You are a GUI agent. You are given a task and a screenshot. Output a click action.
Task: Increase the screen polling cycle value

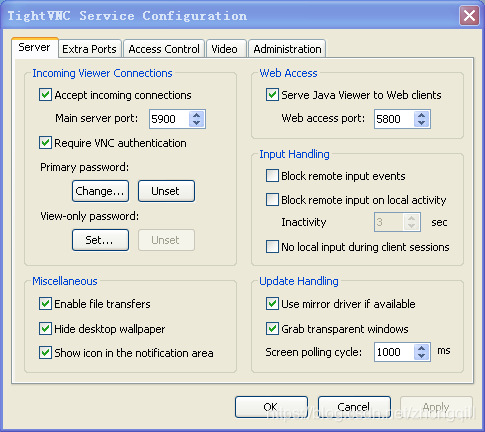pyautogui.click(x=422, y=348)
